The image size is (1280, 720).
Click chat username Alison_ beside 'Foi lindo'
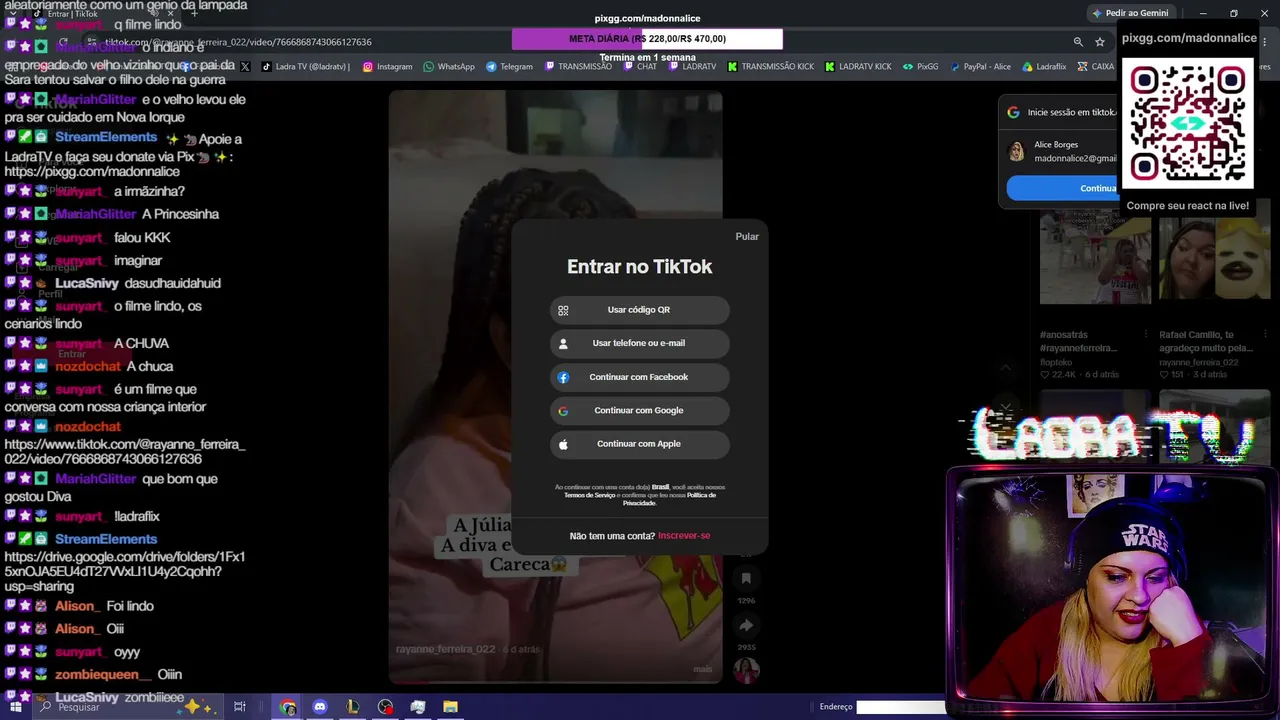tap(76, 606)
